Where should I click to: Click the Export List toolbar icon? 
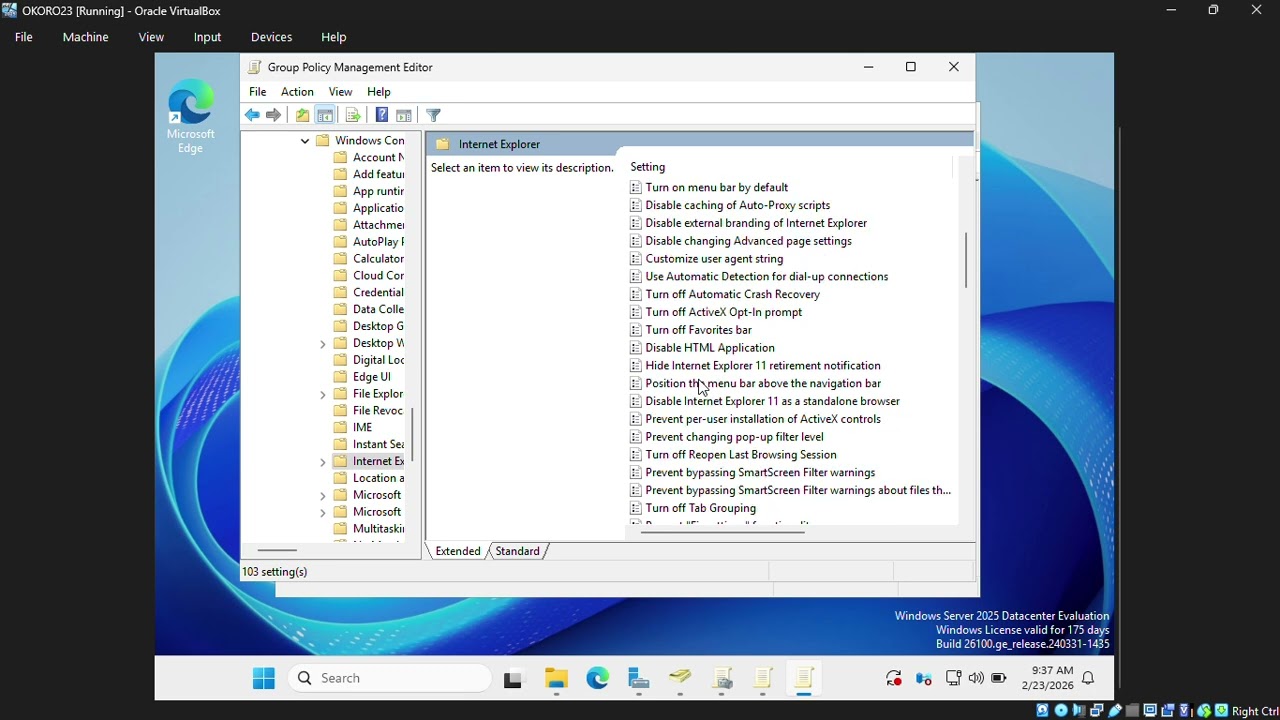(353, 115)
